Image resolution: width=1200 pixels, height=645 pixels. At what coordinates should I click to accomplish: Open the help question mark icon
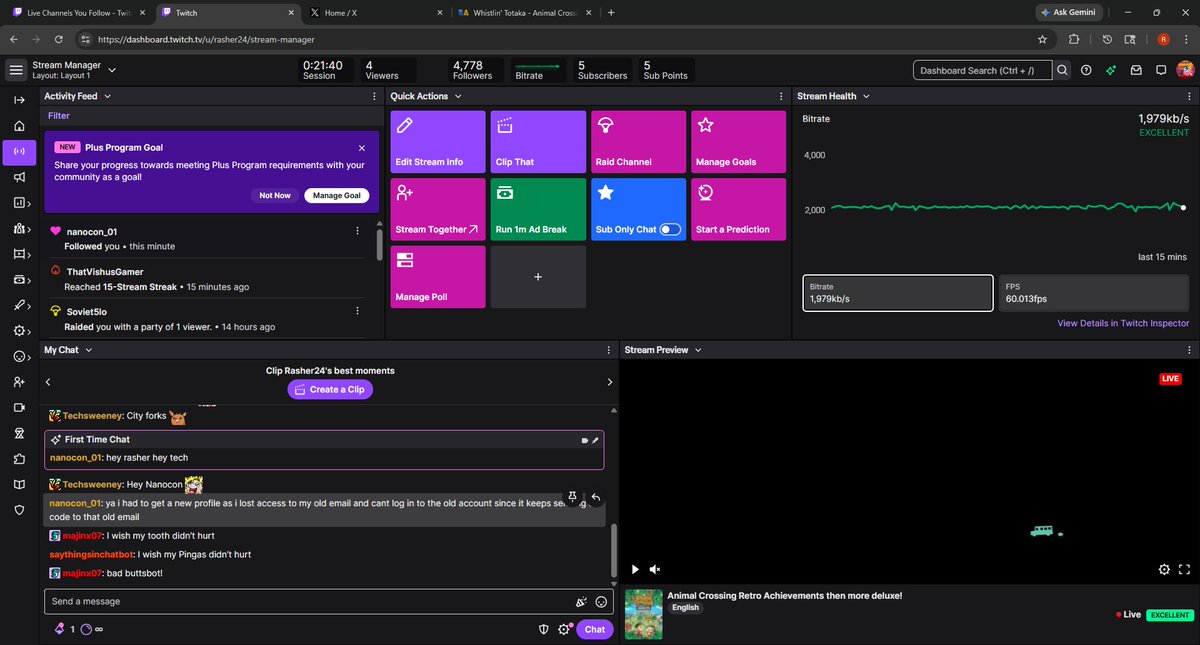(1087, 70)
